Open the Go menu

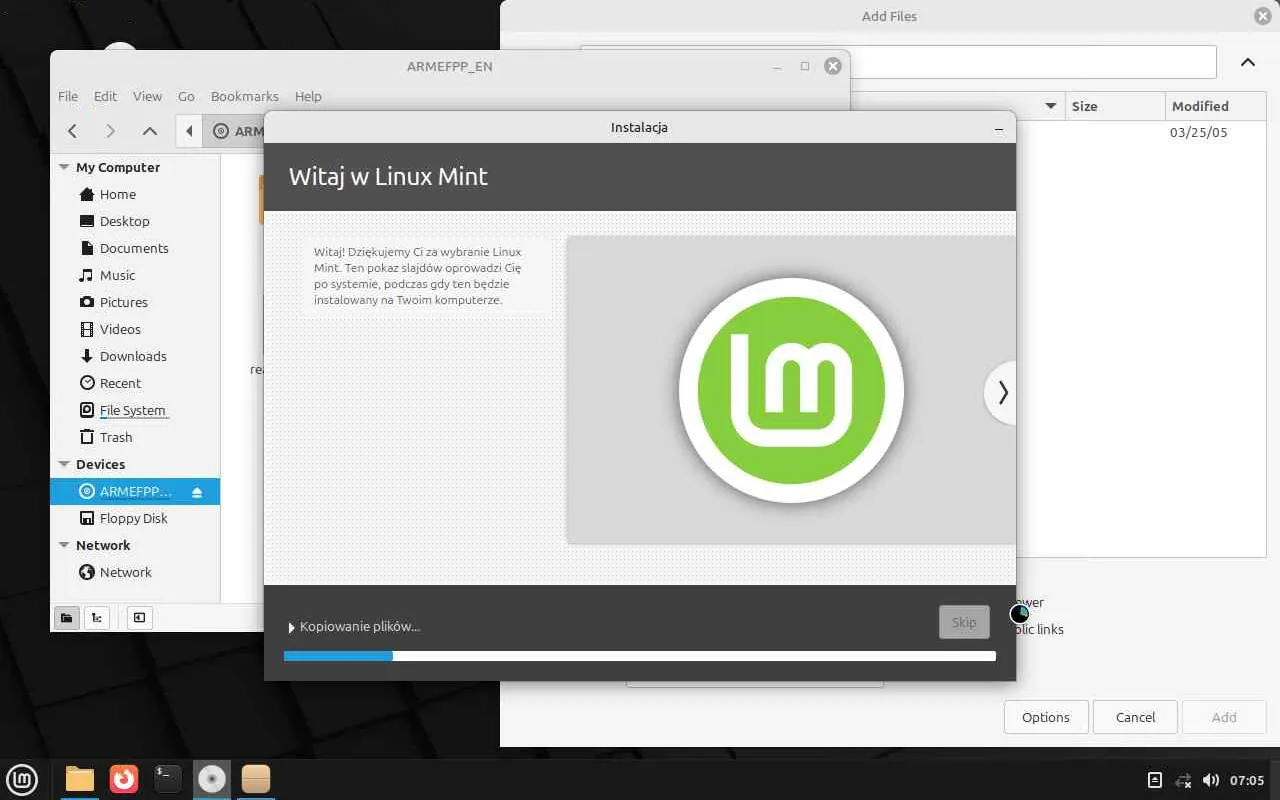(x=186, y=96)
